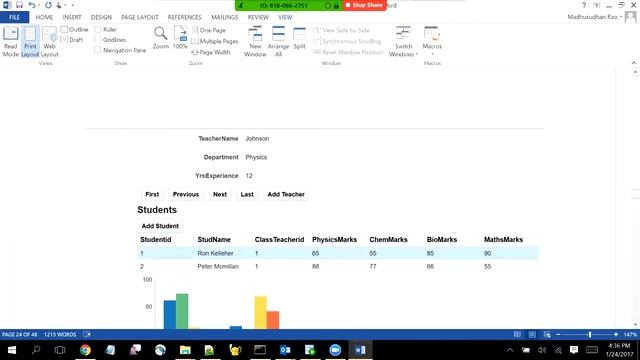Click the zoom slider handle
Viewport: 640px width, 360px height.
pos(590,334)
